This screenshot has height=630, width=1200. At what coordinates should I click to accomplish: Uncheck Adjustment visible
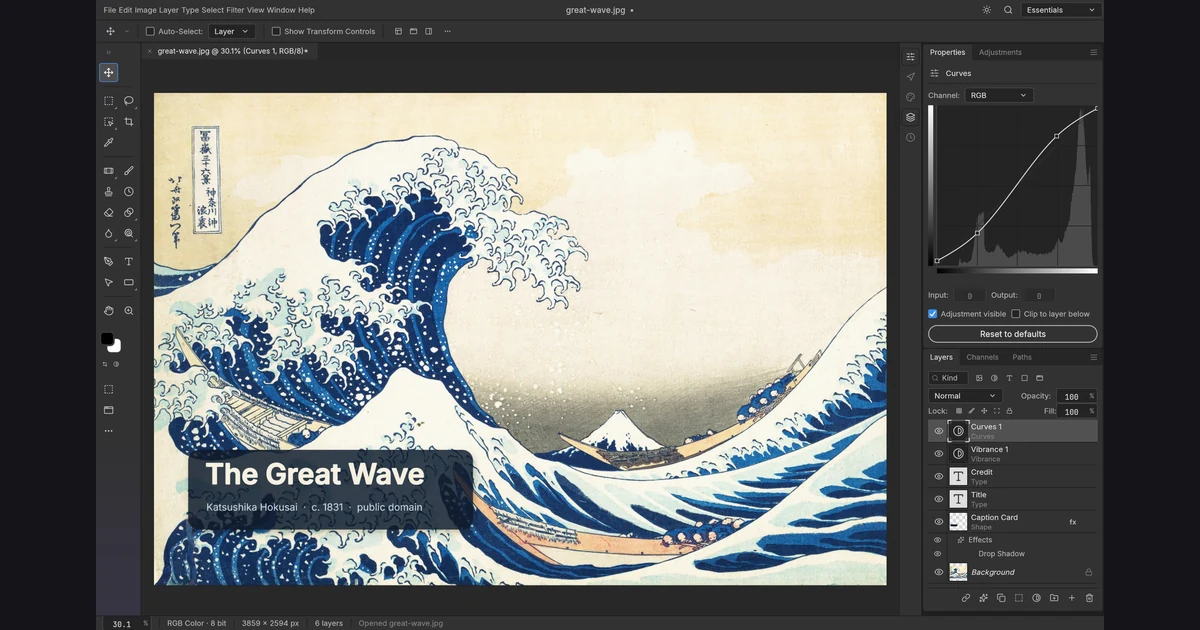[933, 314]
